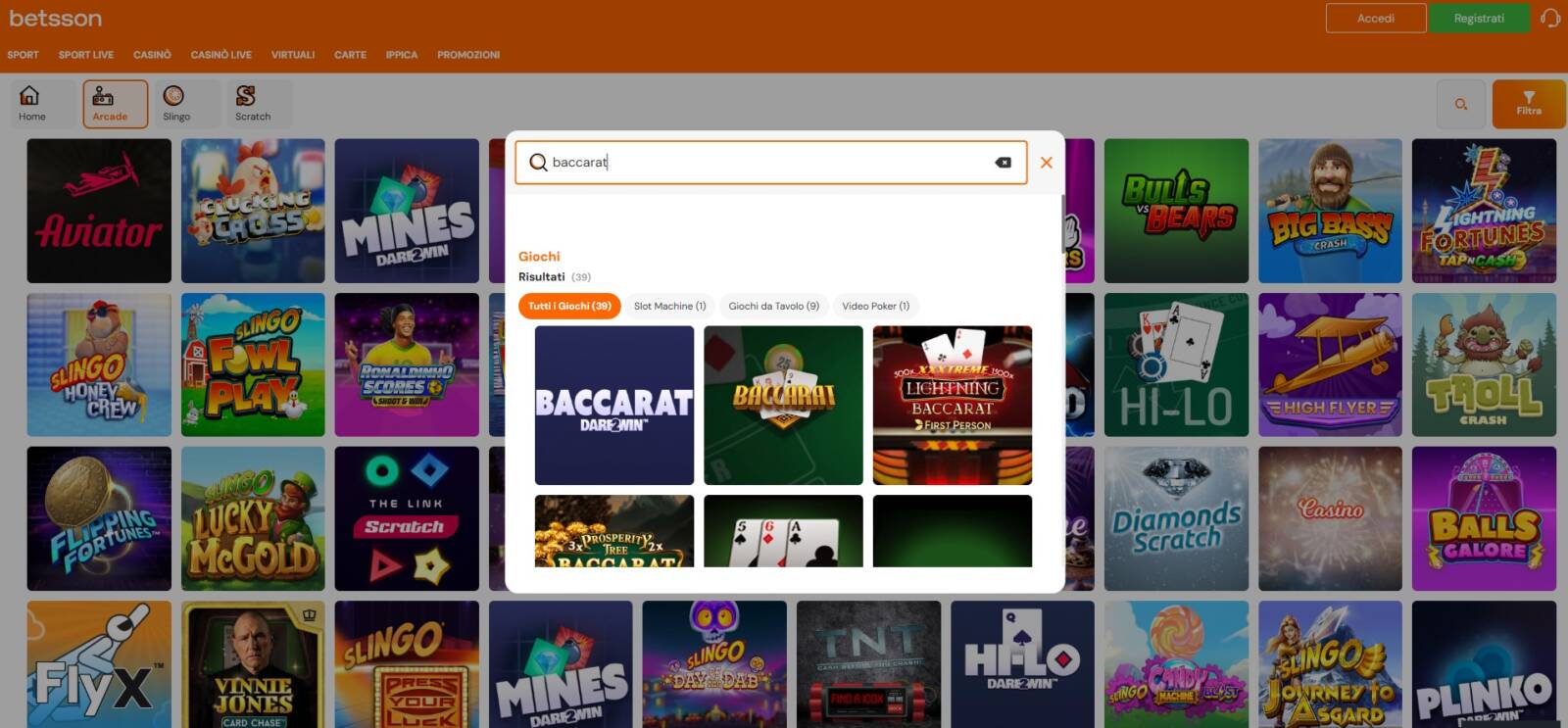1568x728 pixels.
Task: Open the Filtra filter button
Action: click(1528, 104)
